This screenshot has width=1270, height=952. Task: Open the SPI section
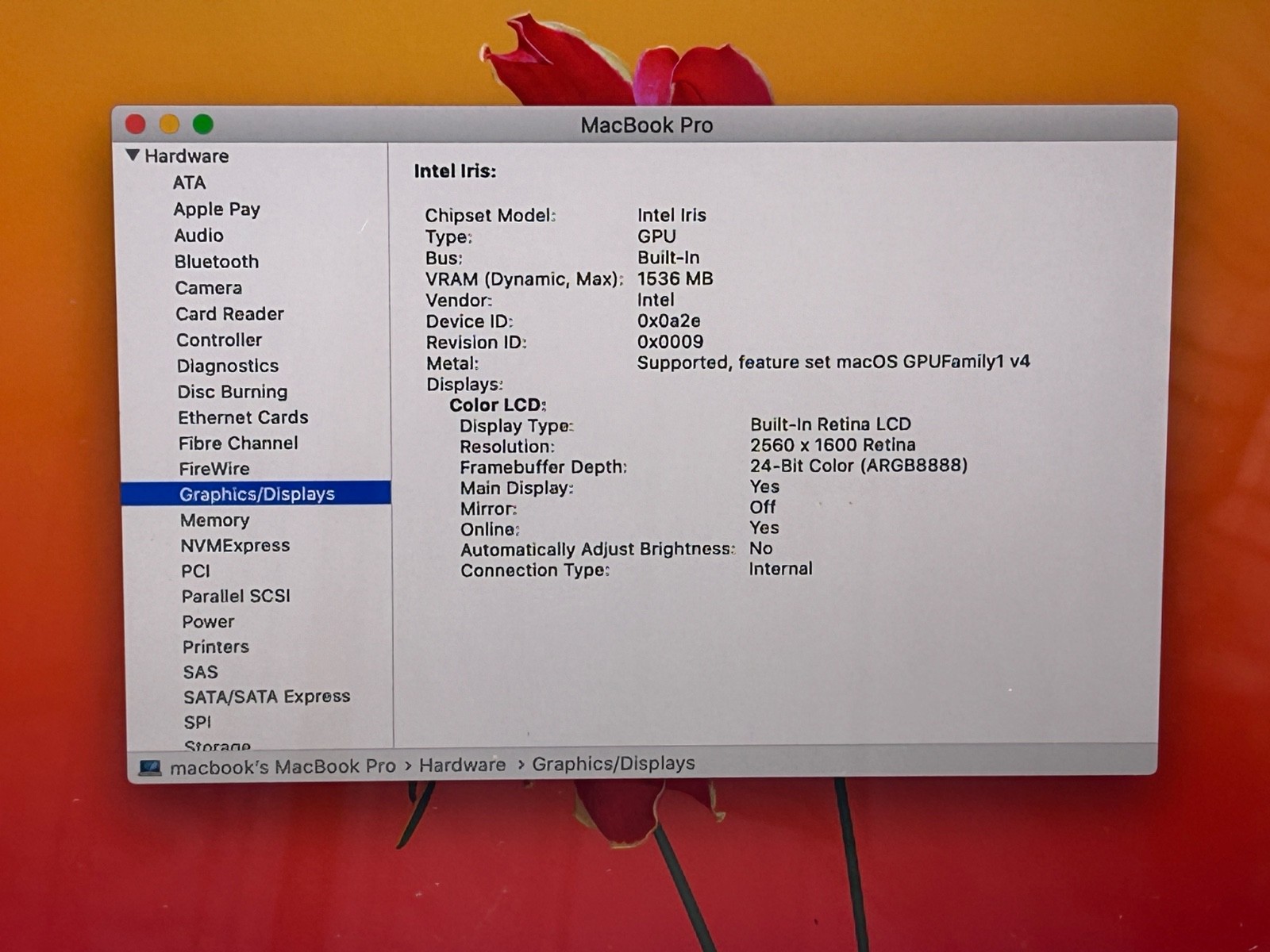pos(198,722)
